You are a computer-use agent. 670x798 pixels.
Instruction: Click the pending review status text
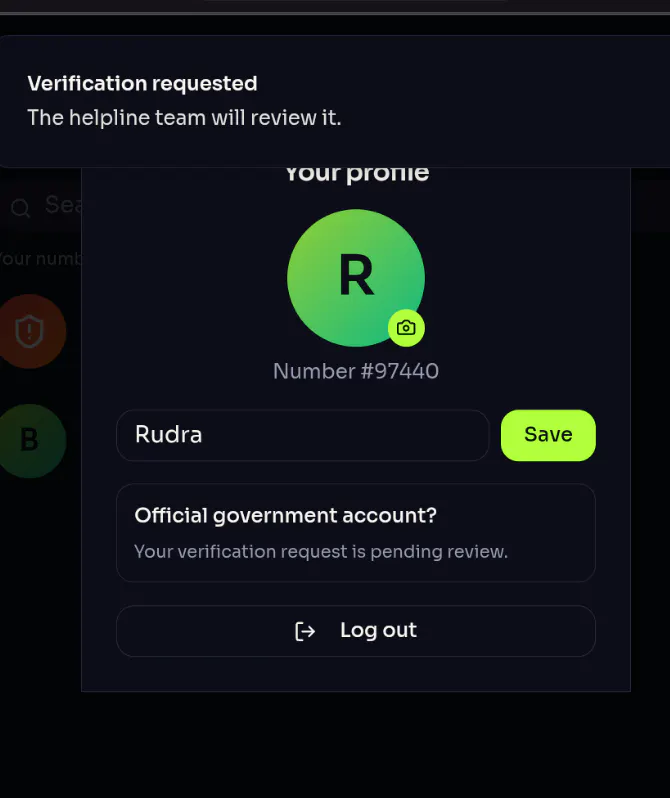pos(321,552)
